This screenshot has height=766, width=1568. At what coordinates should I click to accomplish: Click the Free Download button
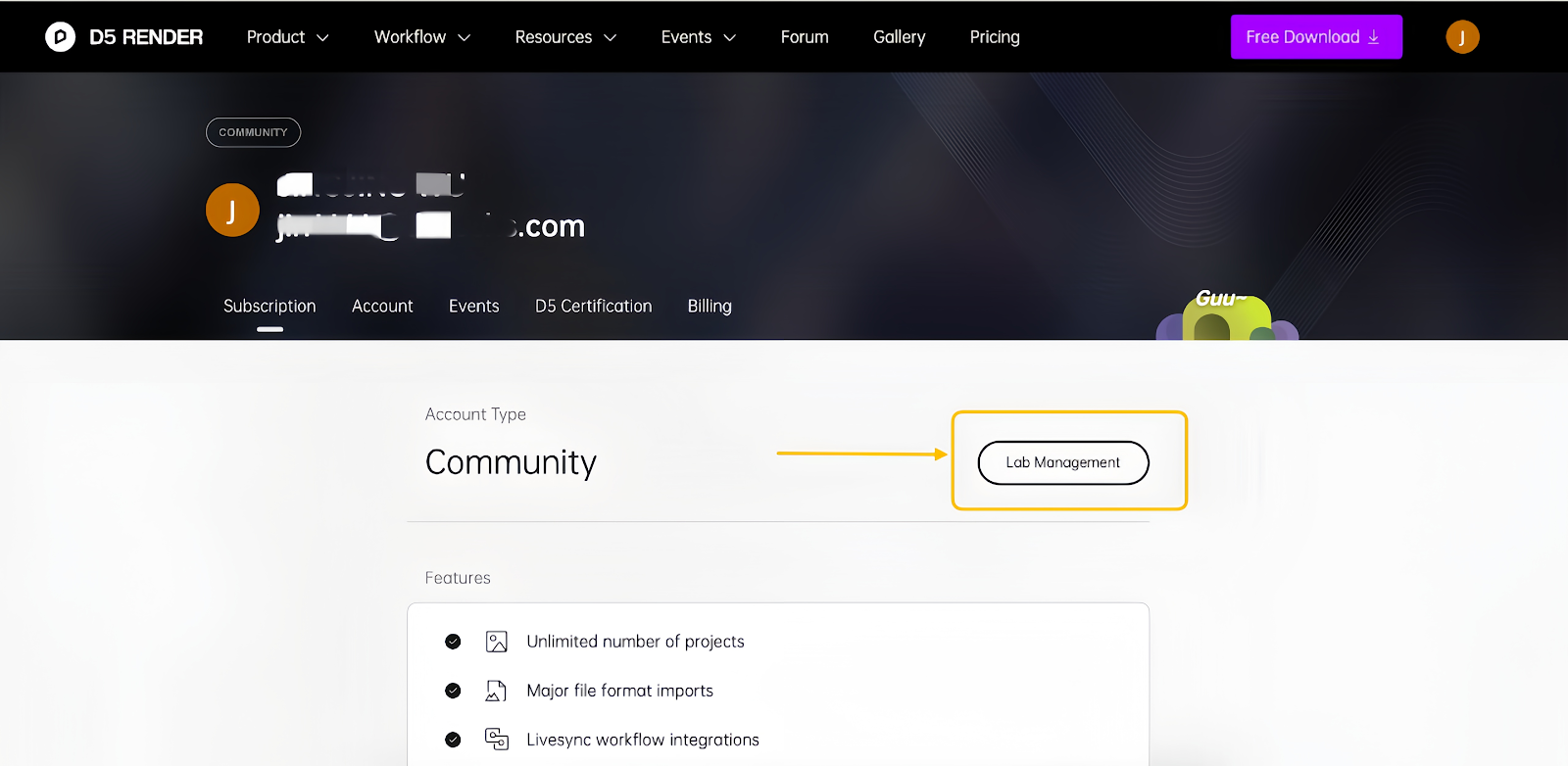pos(1316,37)
